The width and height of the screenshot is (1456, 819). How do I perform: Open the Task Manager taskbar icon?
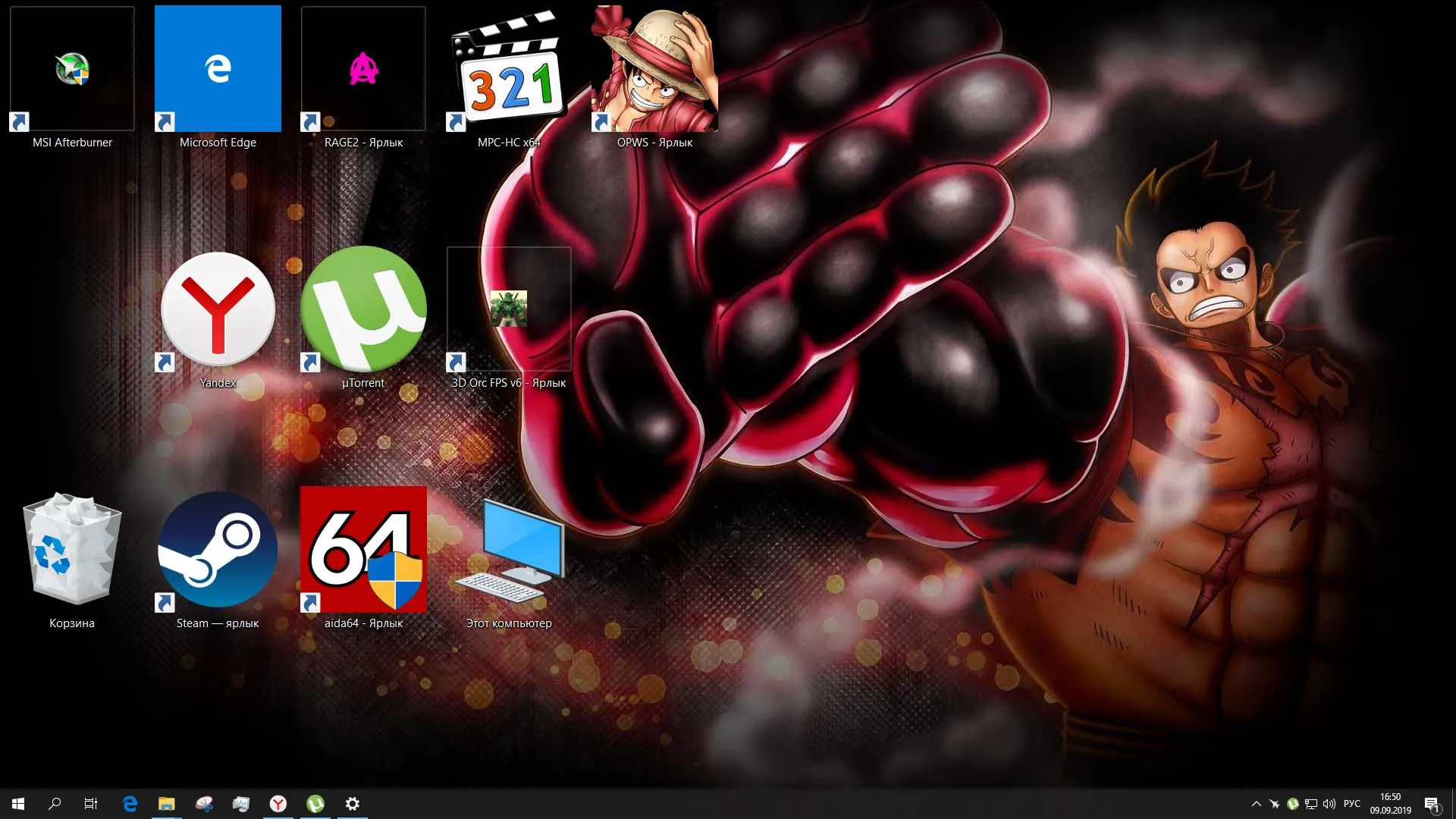point(241,804)
